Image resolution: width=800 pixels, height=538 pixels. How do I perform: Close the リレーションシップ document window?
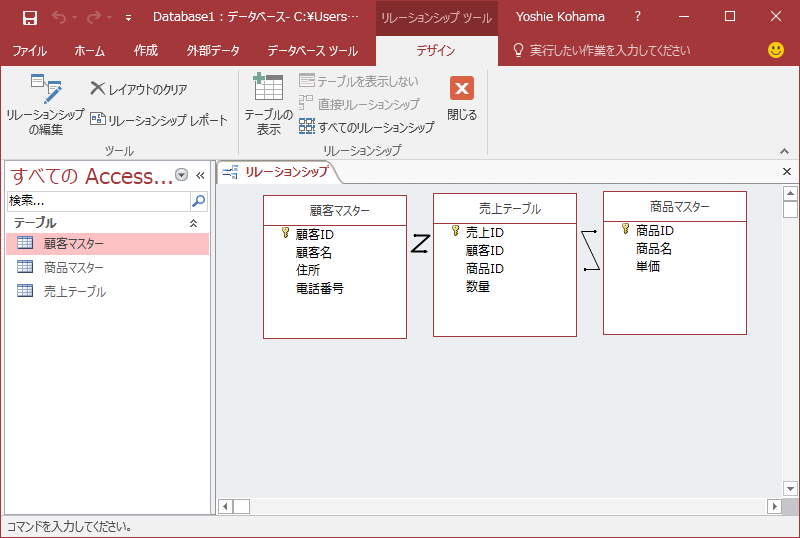pyautogui.click(x=787, y=172)
